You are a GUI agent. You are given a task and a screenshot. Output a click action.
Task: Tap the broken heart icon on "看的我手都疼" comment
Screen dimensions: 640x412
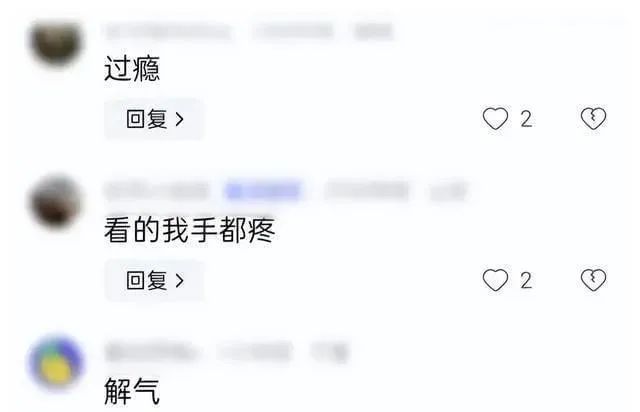point(593,280)
